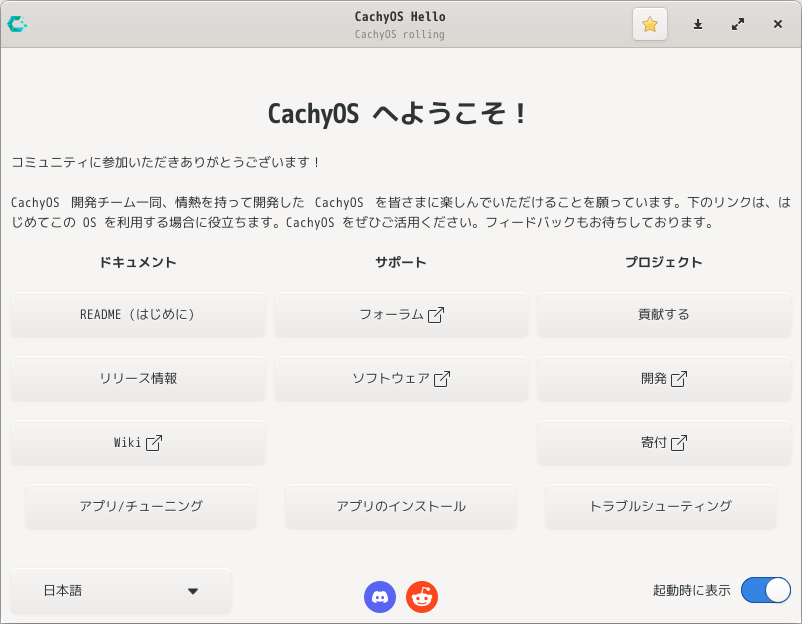
Task: Open アプリ/チューニング button
Action: click(x=141, y=506)
